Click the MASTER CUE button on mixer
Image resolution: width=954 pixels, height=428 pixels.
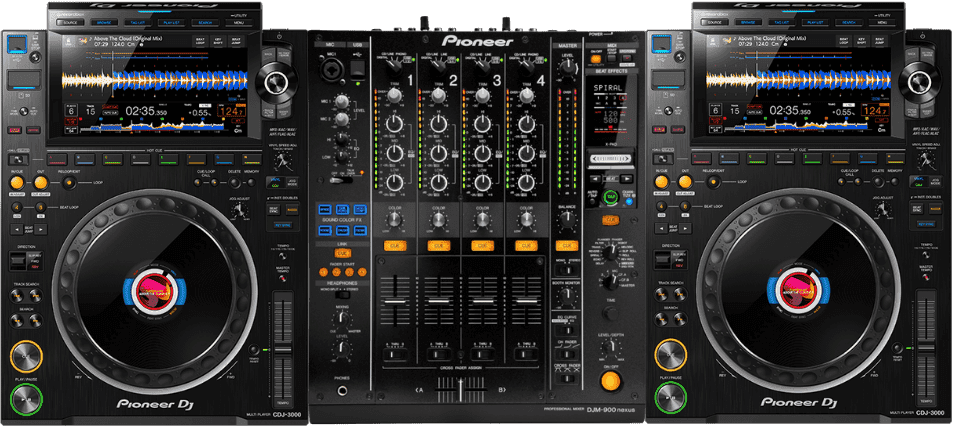(567, 246)
